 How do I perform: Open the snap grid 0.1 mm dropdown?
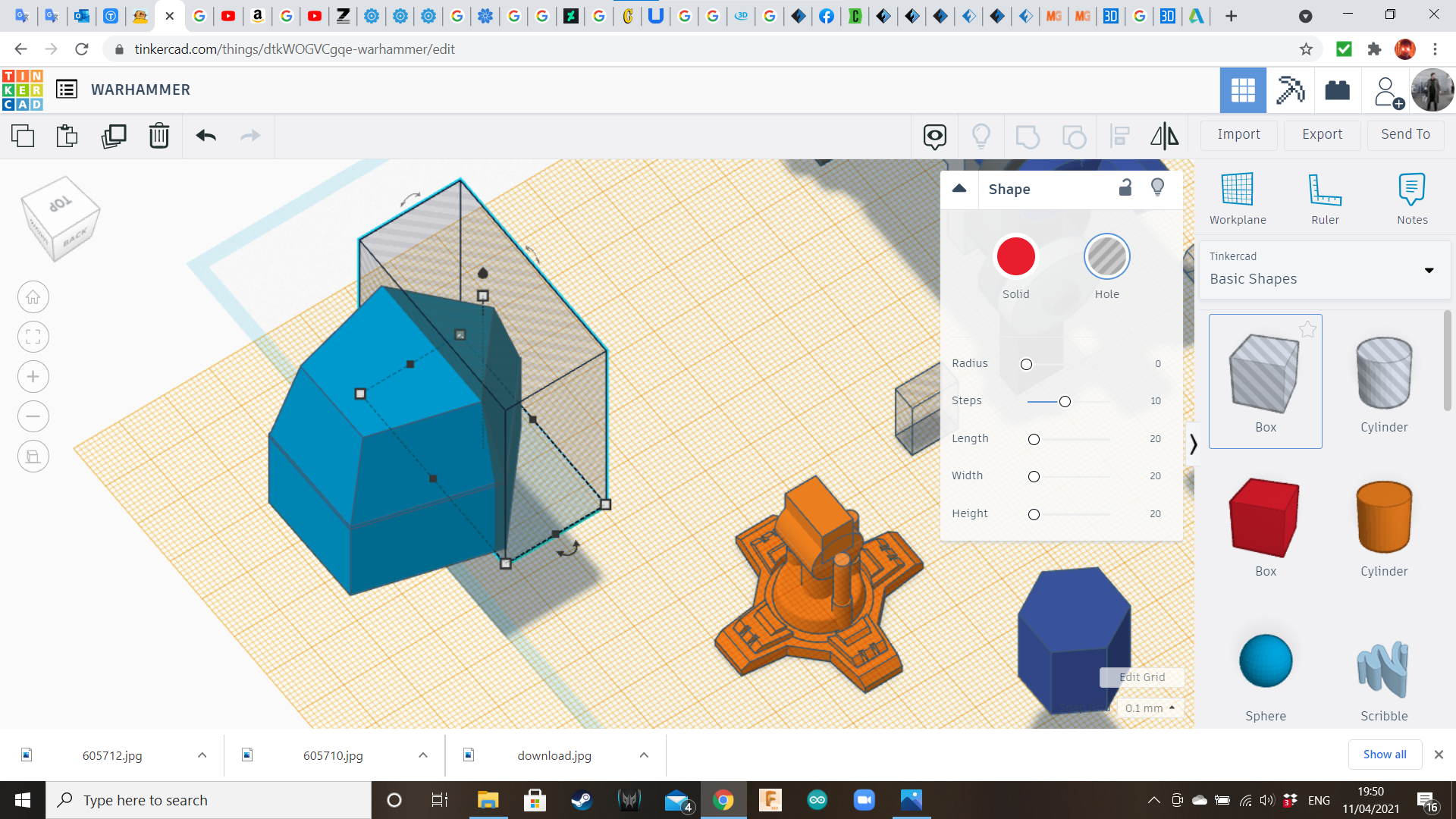click(x=1150, y=708)
